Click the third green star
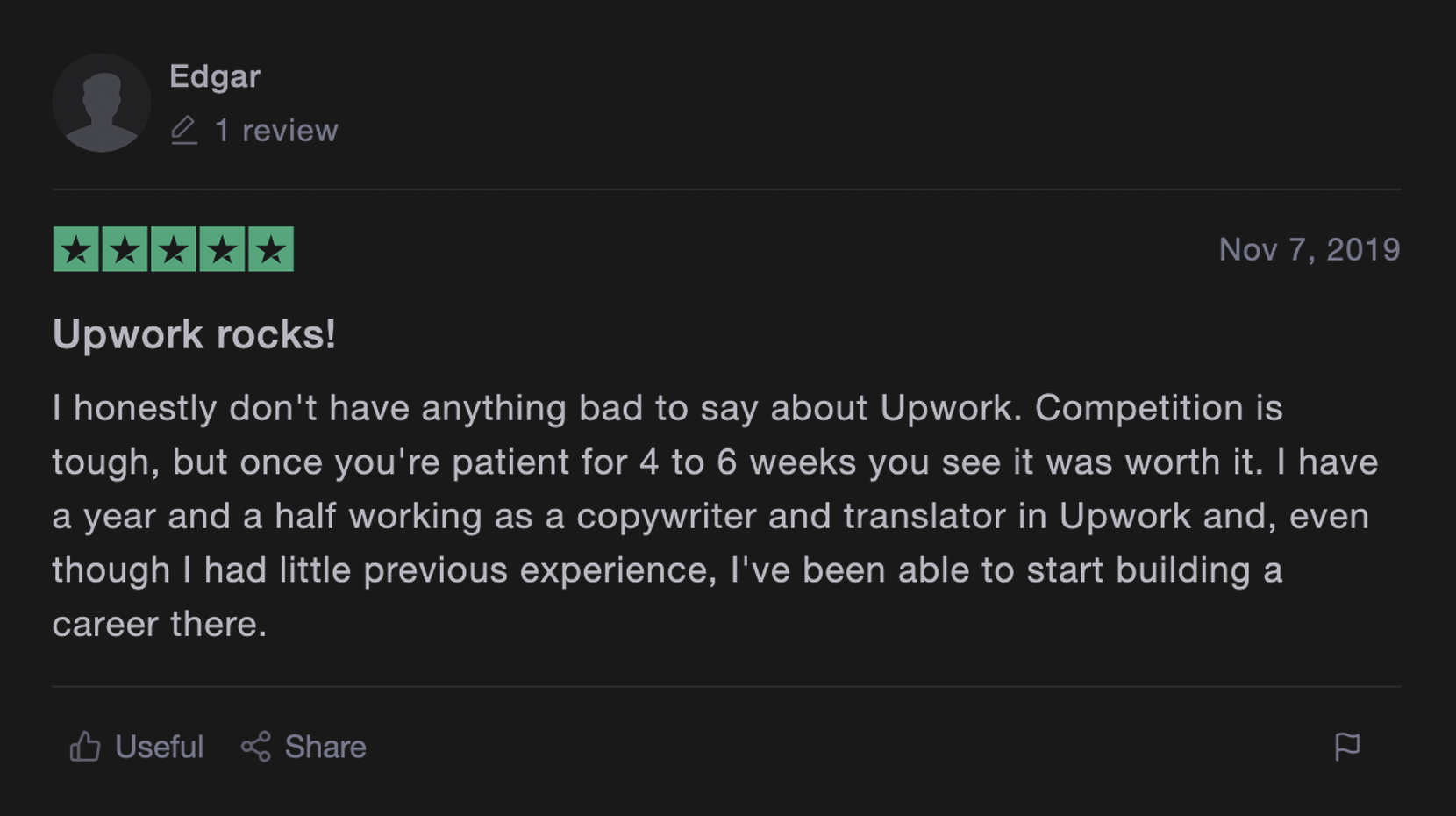 174,249
